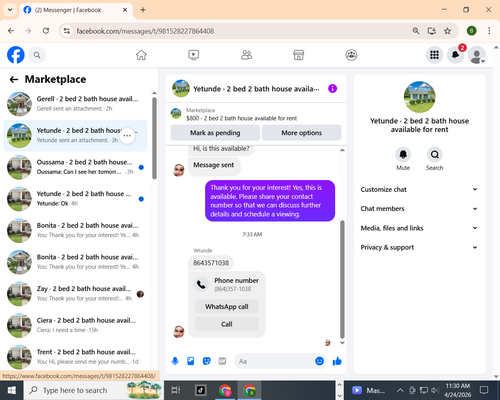500x400 pixels.
Task: Open Yetunde conversation that says Ok
Action: [75, 199]
